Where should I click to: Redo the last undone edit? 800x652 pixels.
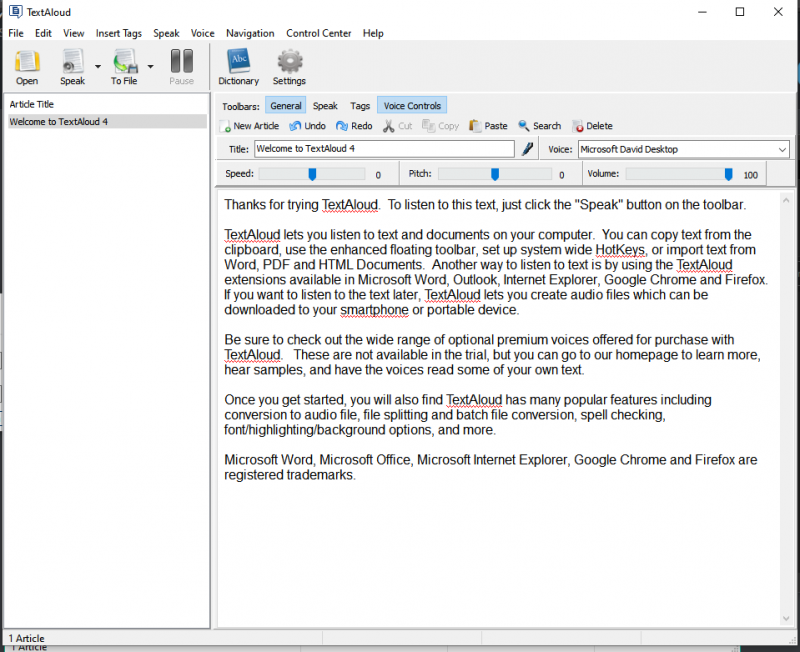pos(354,126)
